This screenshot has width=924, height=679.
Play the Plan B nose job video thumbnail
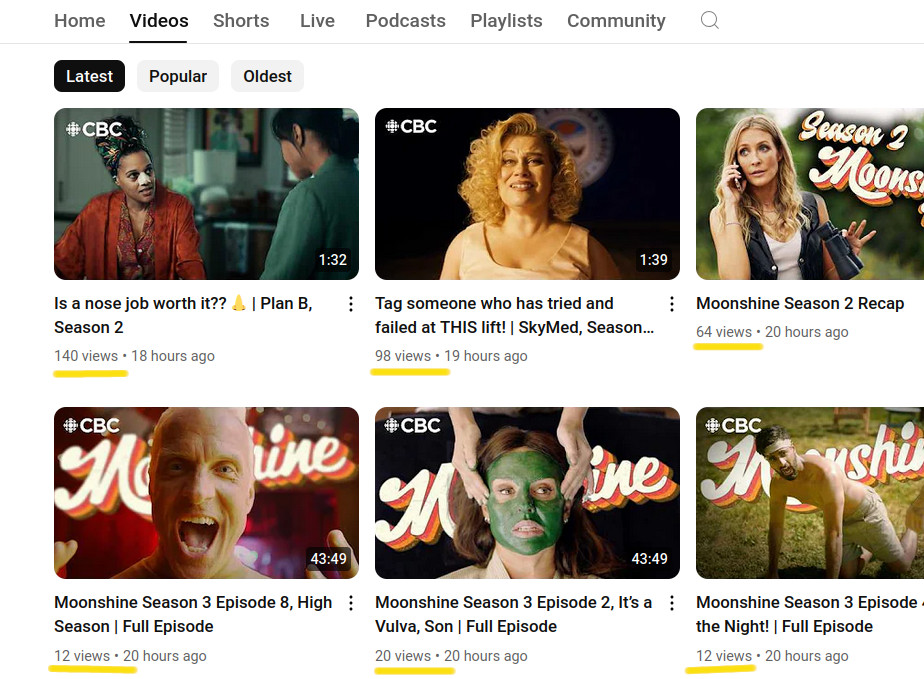[x=206, y=194]
